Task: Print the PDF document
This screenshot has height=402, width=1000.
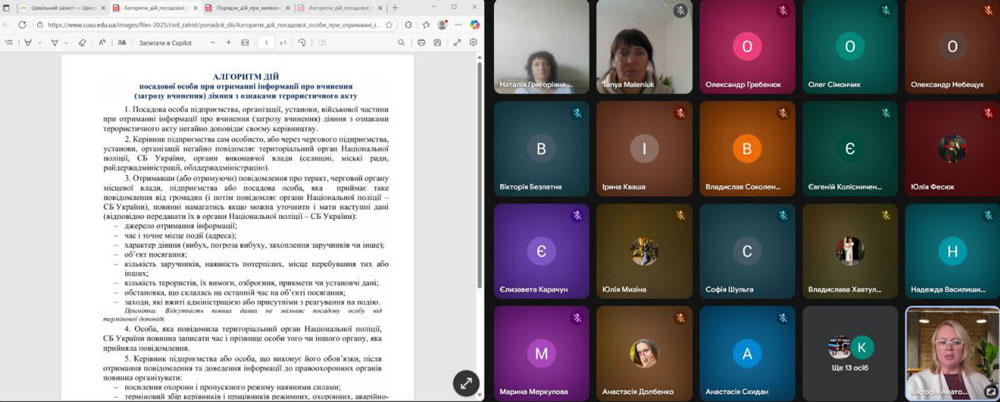Action: tap(422, 43)
